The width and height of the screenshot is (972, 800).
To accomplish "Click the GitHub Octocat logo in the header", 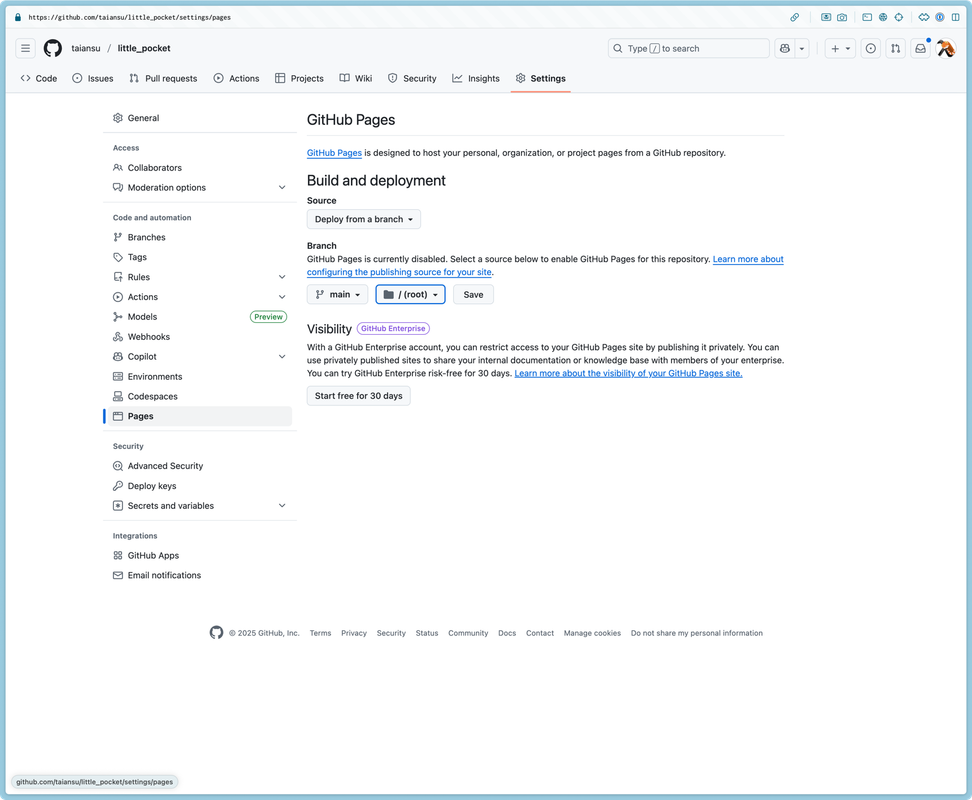I will 53,48.
